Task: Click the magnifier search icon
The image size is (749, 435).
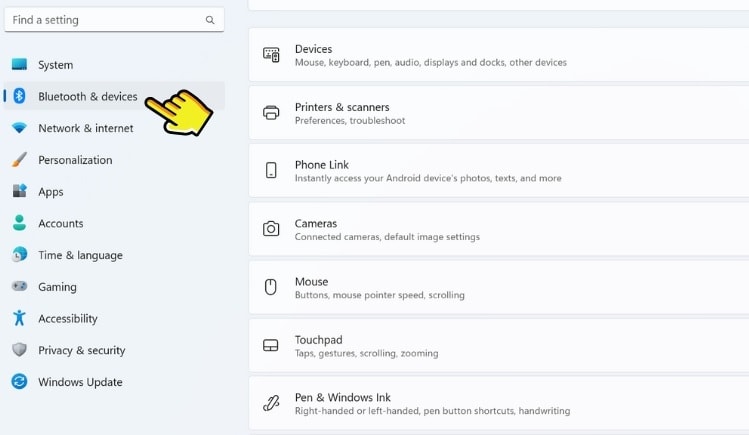Action: coord(210,20)
